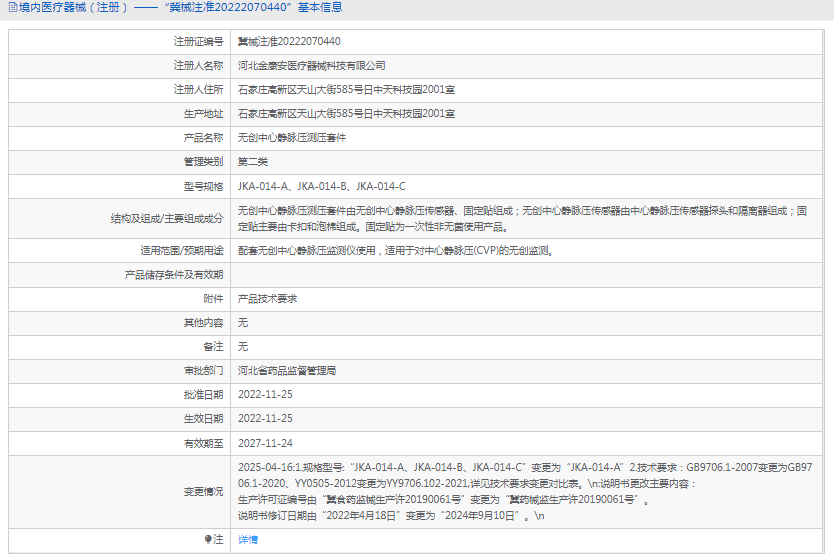The image size is (834, 560).
Task: Click the 结构及组成/主要组成成分 label
Action: [x=167, y=219]
